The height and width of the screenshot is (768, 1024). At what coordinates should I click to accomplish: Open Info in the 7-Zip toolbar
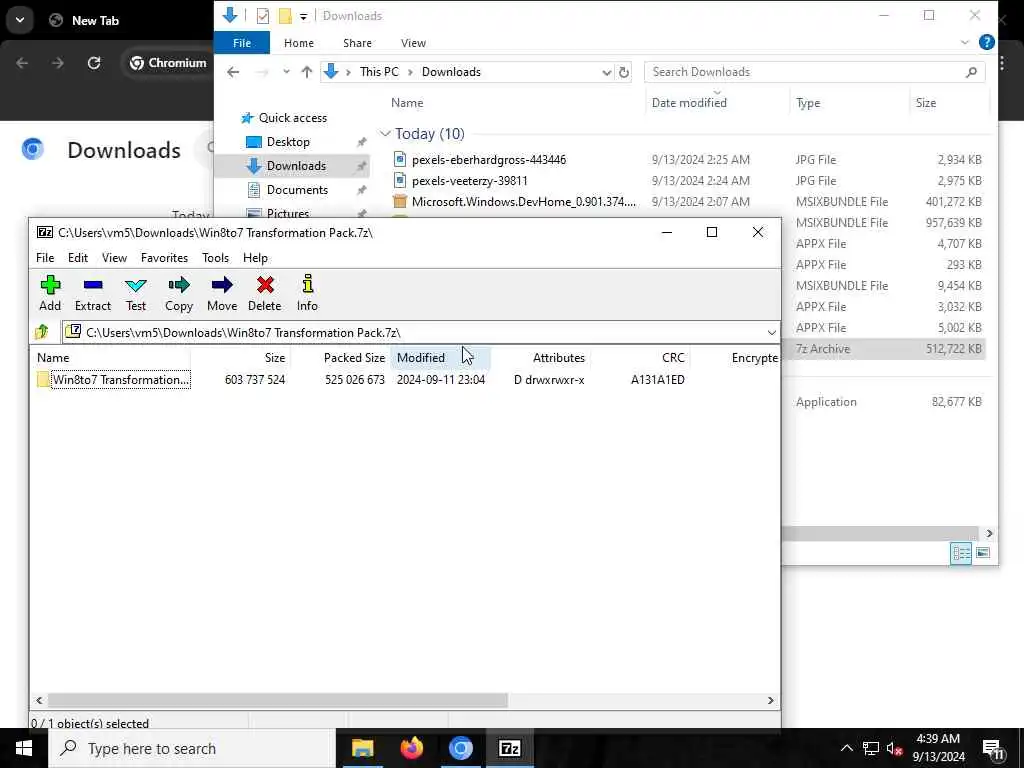[x=307, y=293]
